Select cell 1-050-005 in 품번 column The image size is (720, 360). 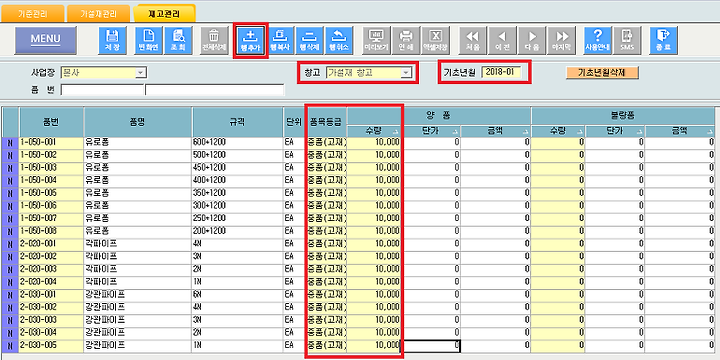51,193
